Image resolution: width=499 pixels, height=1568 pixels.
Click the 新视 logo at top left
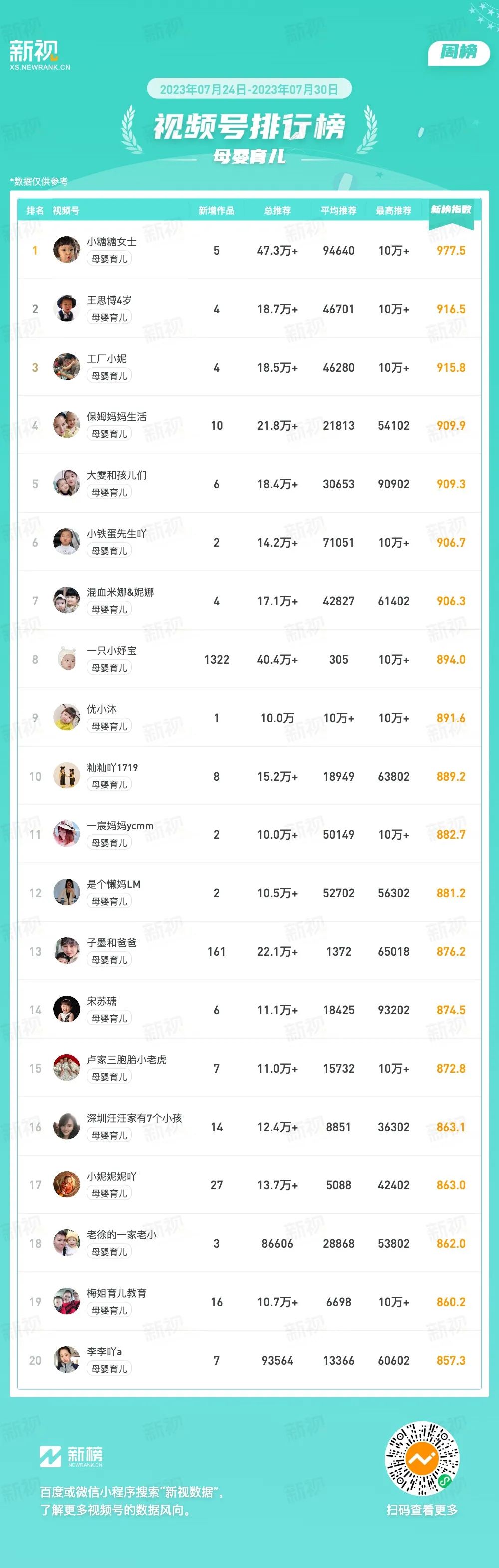pos(39,55)
